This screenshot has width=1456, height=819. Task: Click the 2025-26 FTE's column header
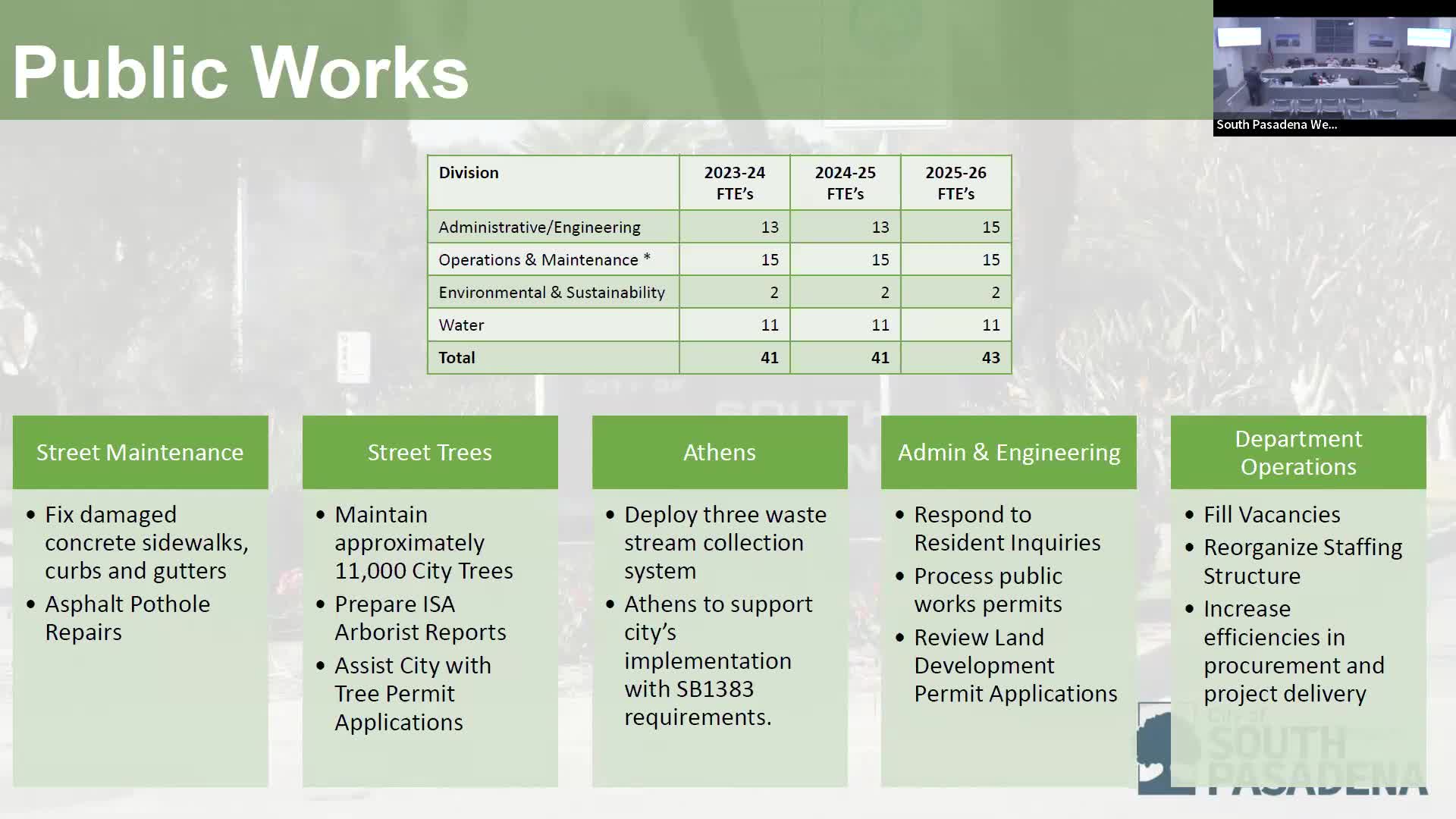pos(955,183)
